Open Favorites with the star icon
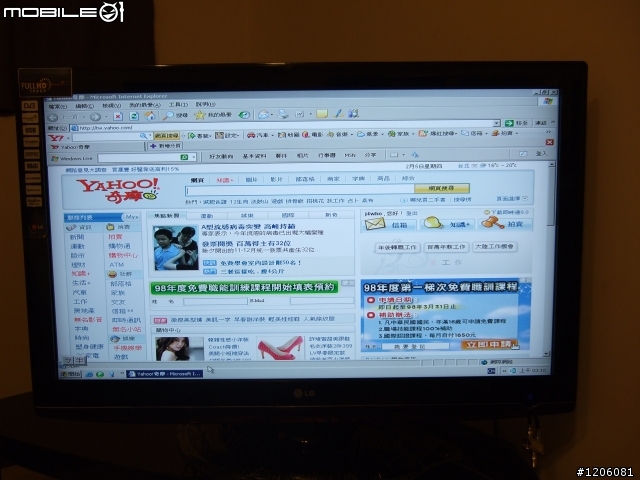The width and height of the screenshot is (640, 480). pos(200,115)
